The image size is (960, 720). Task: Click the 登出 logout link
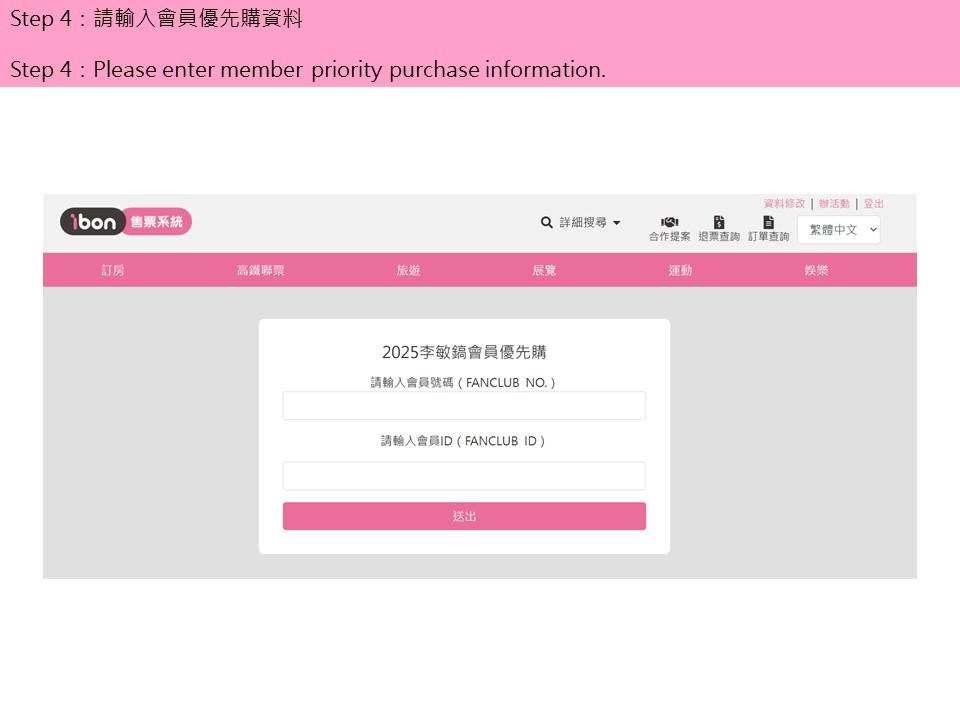coord(873,203)
